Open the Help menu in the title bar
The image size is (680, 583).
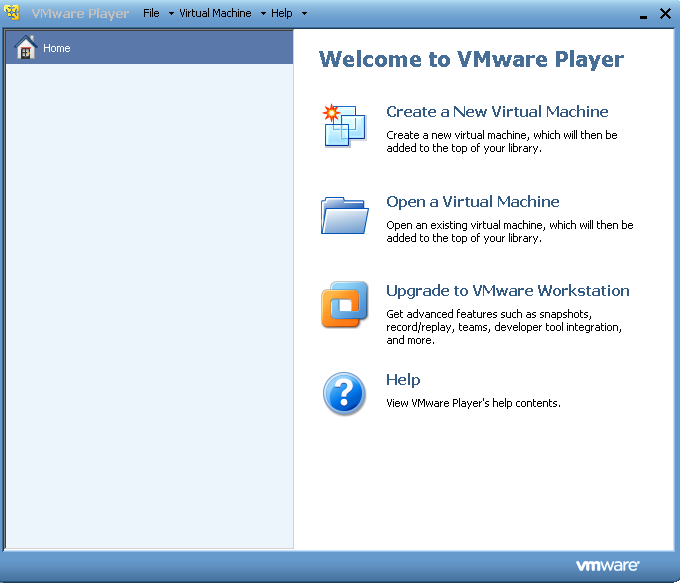[x=282, y=13]
